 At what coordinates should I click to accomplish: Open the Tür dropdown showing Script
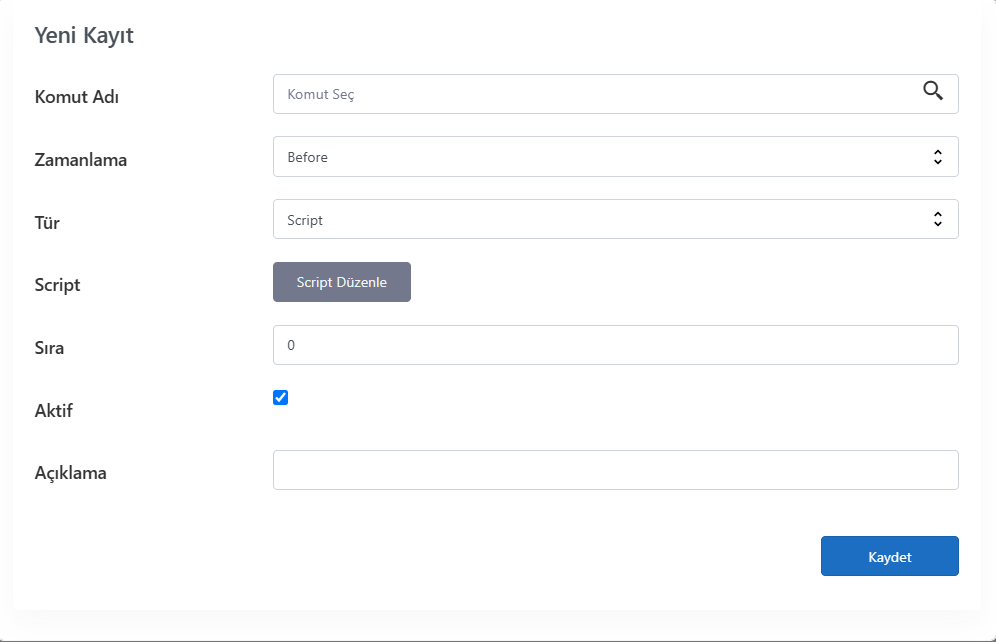click(x=616, y=220)
